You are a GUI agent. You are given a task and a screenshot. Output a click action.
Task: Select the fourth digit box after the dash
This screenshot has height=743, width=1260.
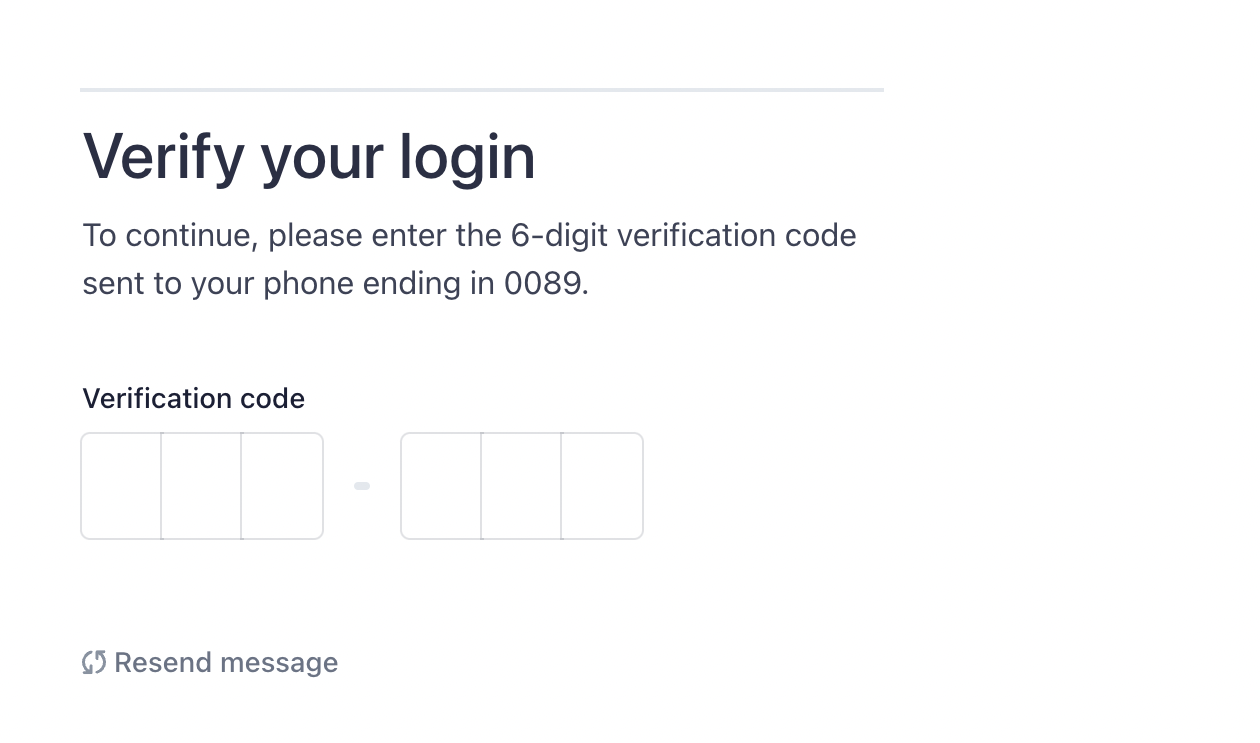click(441, 486)
